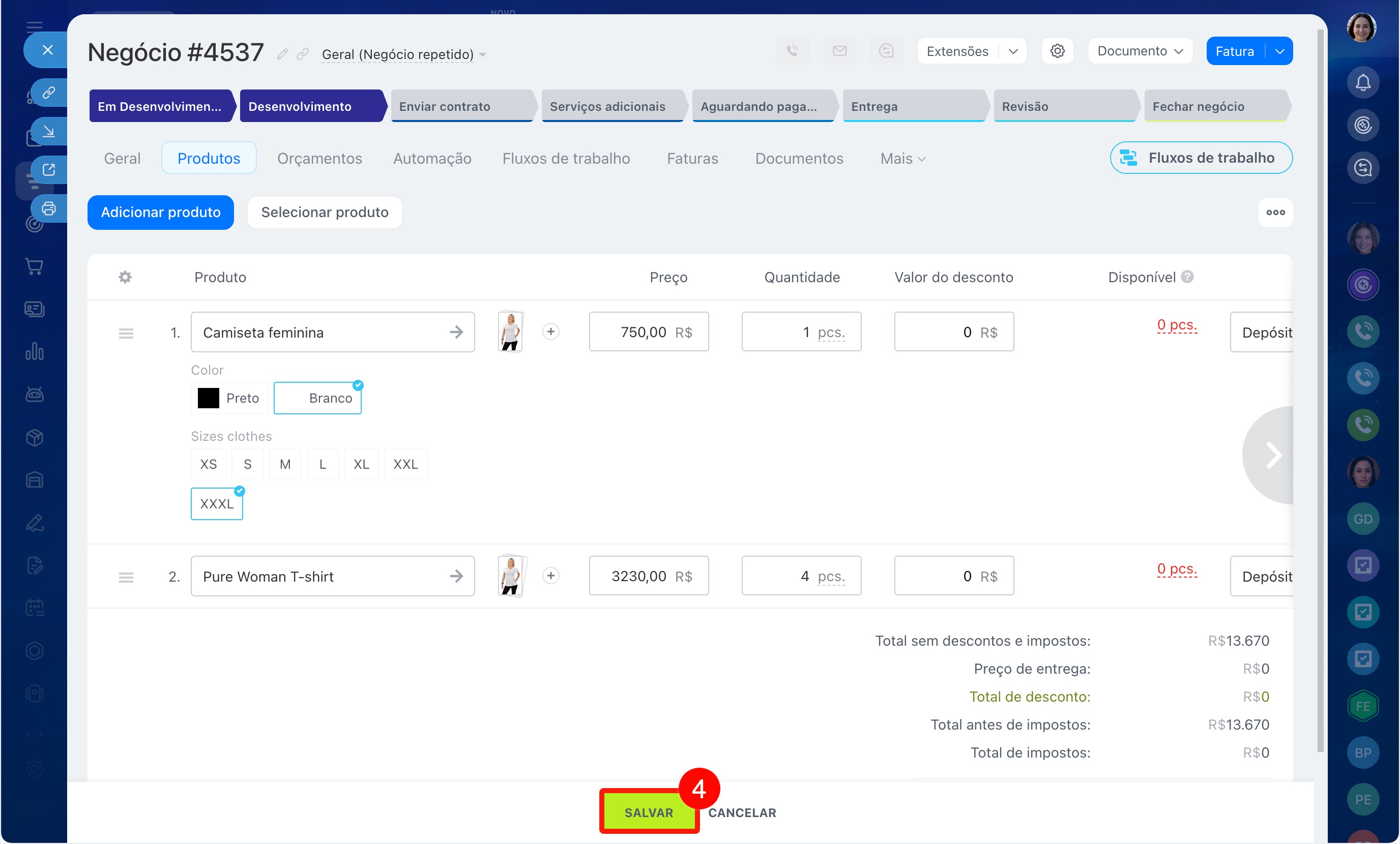Expand the Documento dropdown
This screenshot has height=844, width=1400.
(x=1140, y=51)
